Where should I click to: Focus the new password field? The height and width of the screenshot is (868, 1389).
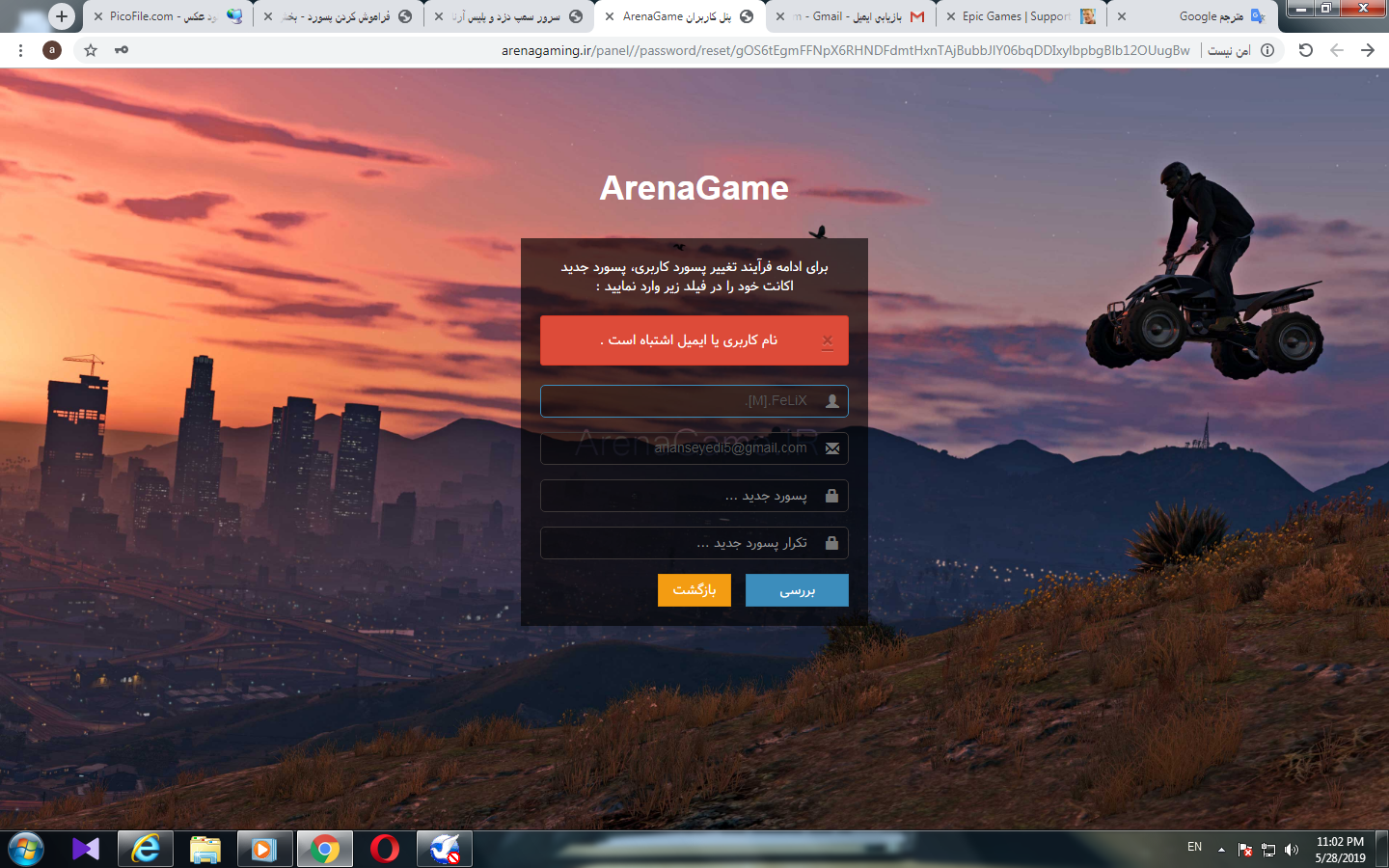tap(694, 496)
